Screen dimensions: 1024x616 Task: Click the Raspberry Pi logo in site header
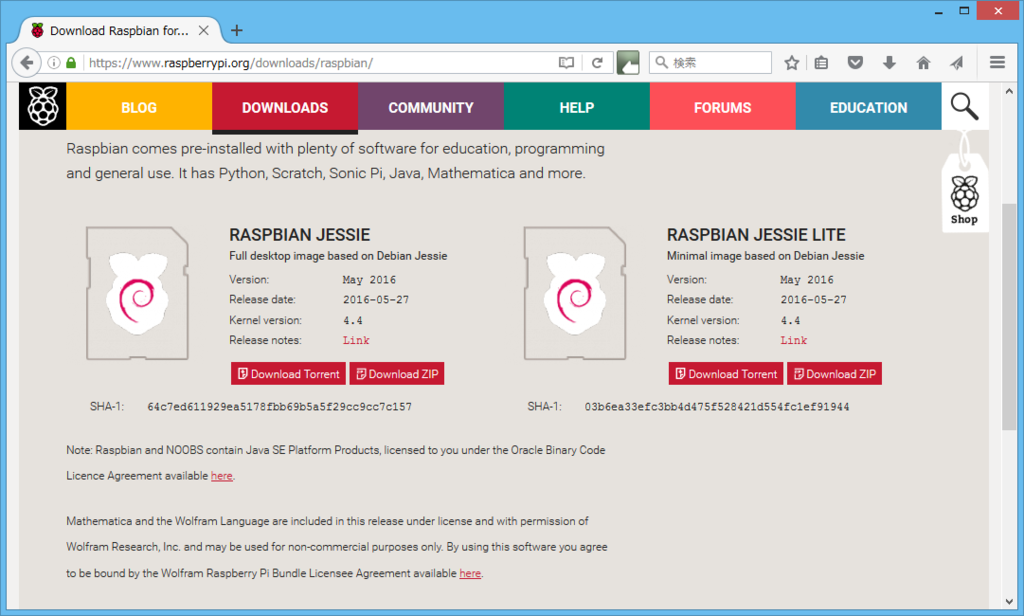42,106
